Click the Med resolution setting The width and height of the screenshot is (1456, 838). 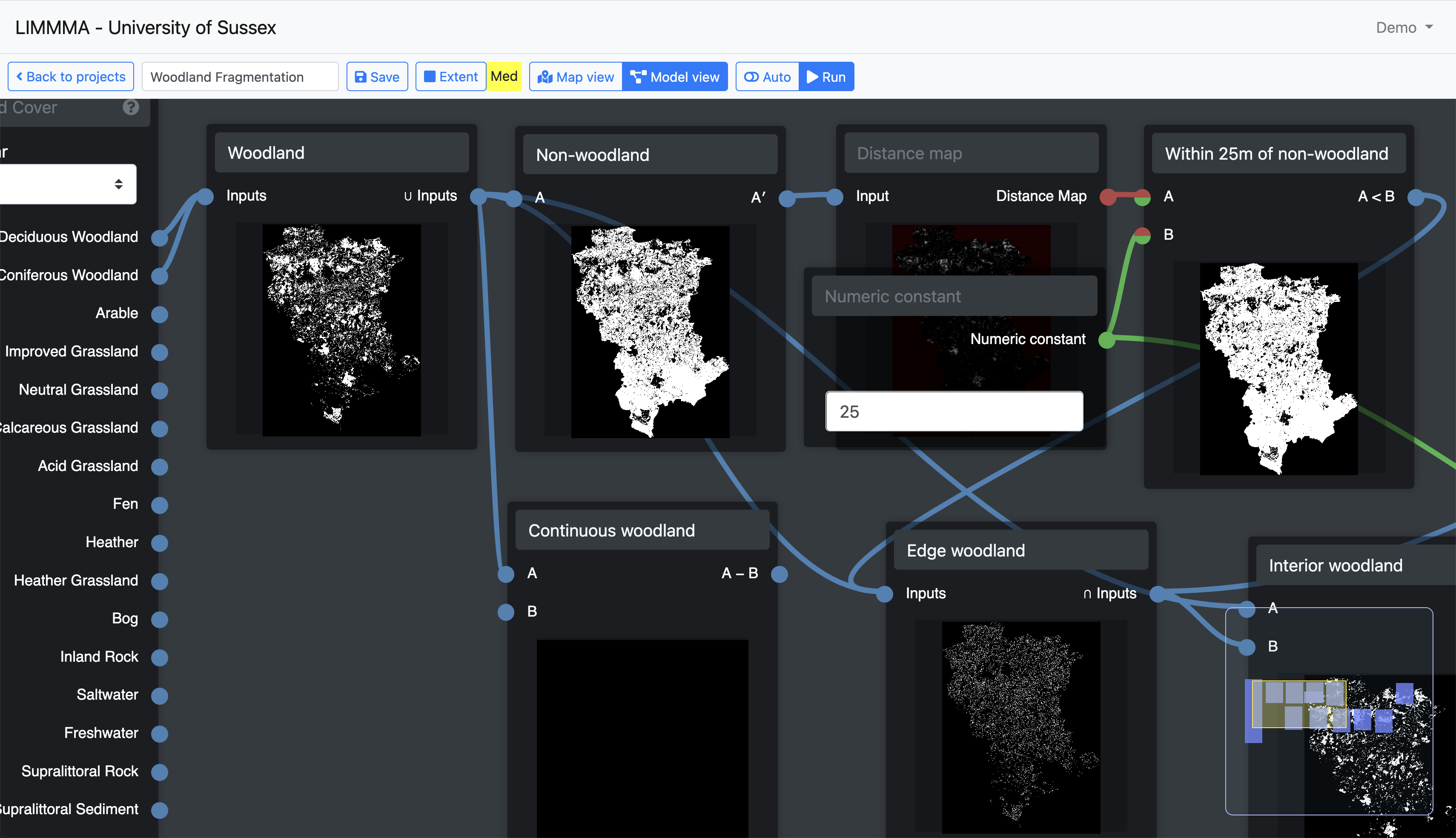click(504, 77)
